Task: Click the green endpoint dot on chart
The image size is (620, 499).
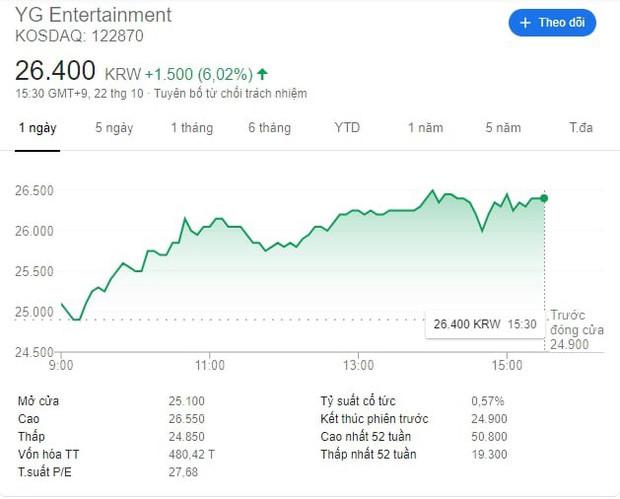Action: tap(544, 198)
